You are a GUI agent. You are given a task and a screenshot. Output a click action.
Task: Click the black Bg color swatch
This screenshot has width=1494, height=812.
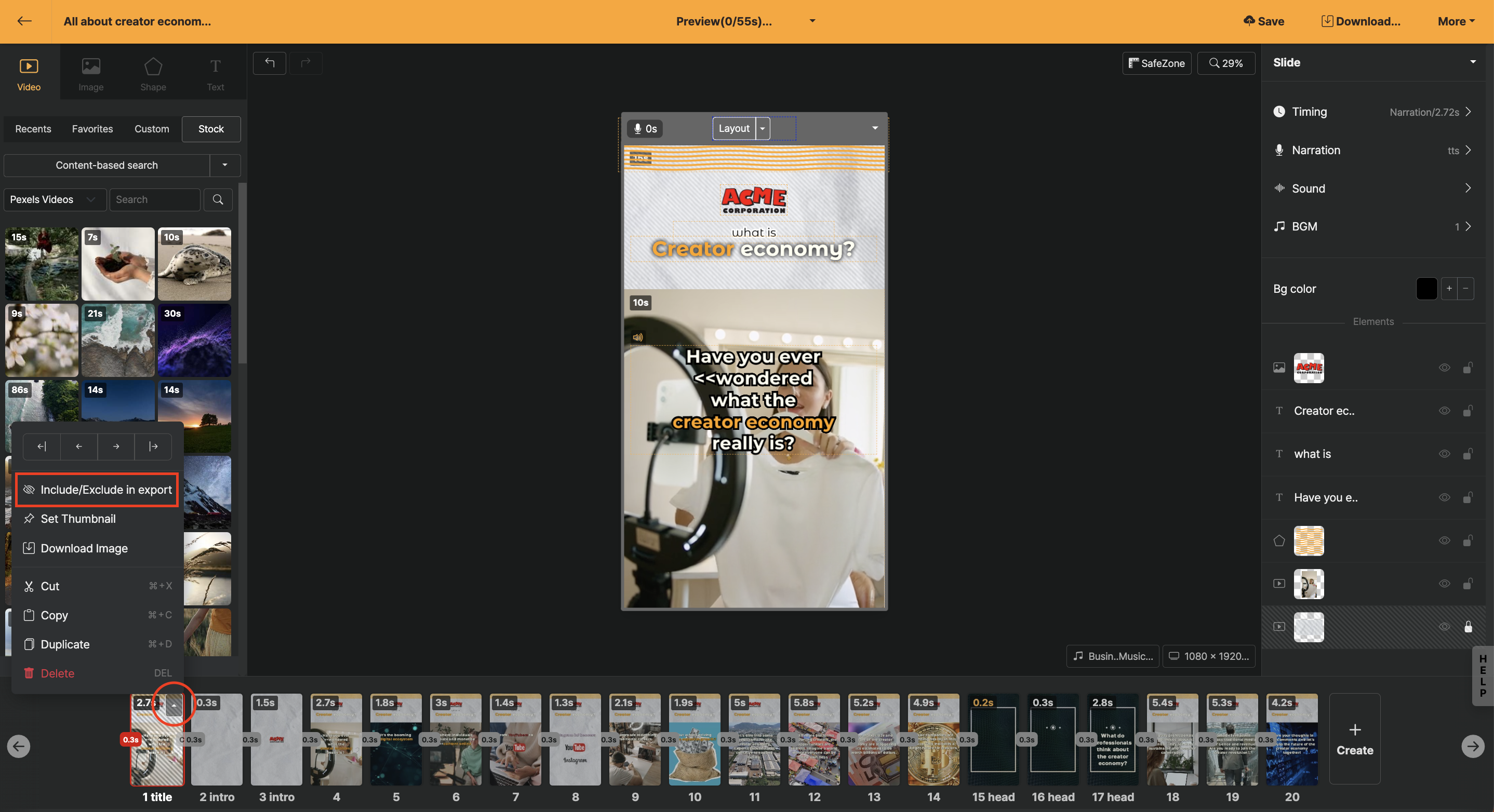[1426, 289]
